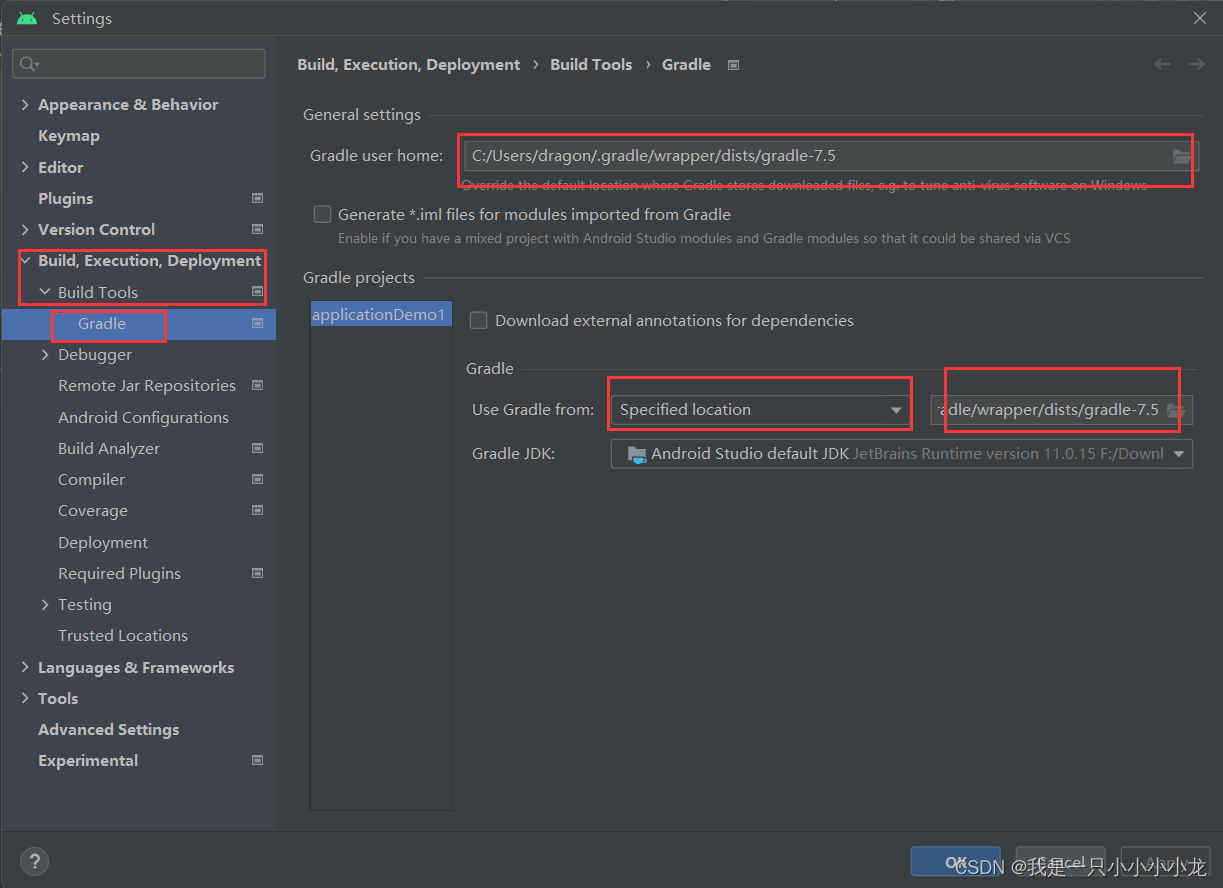The width and height of the screenshot is (1223, 888).
Task: Expand the Version Control section
Action: (25, 229)
